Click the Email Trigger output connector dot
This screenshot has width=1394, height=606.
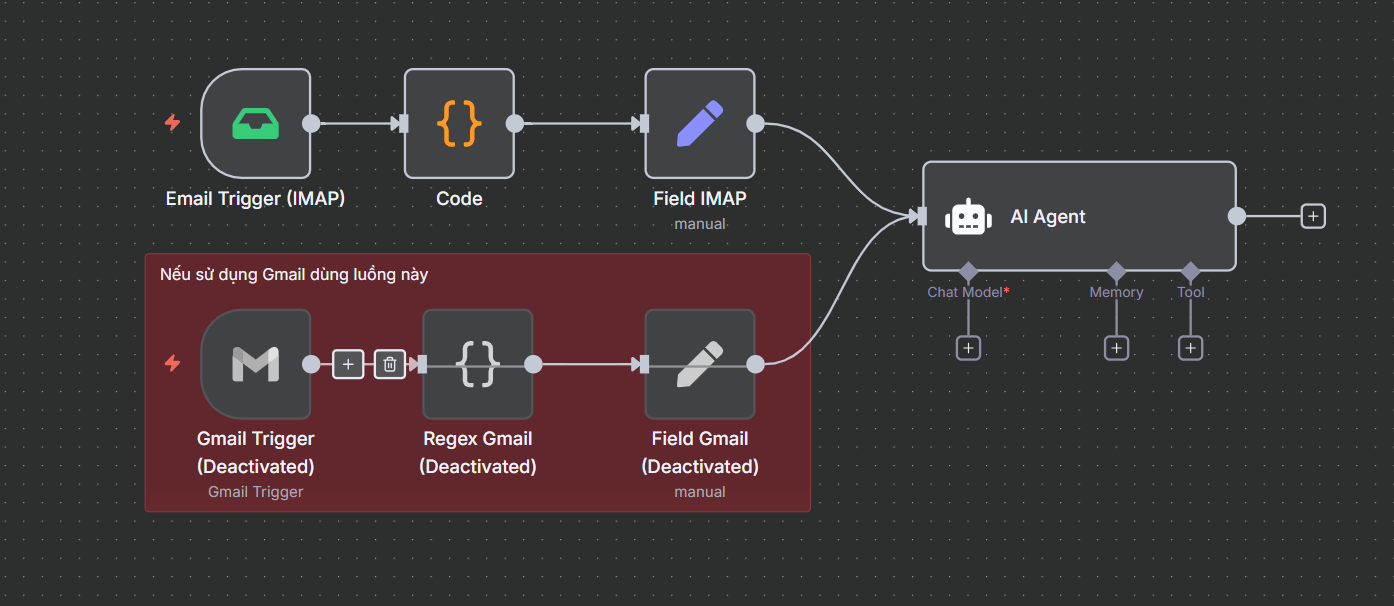311,123
